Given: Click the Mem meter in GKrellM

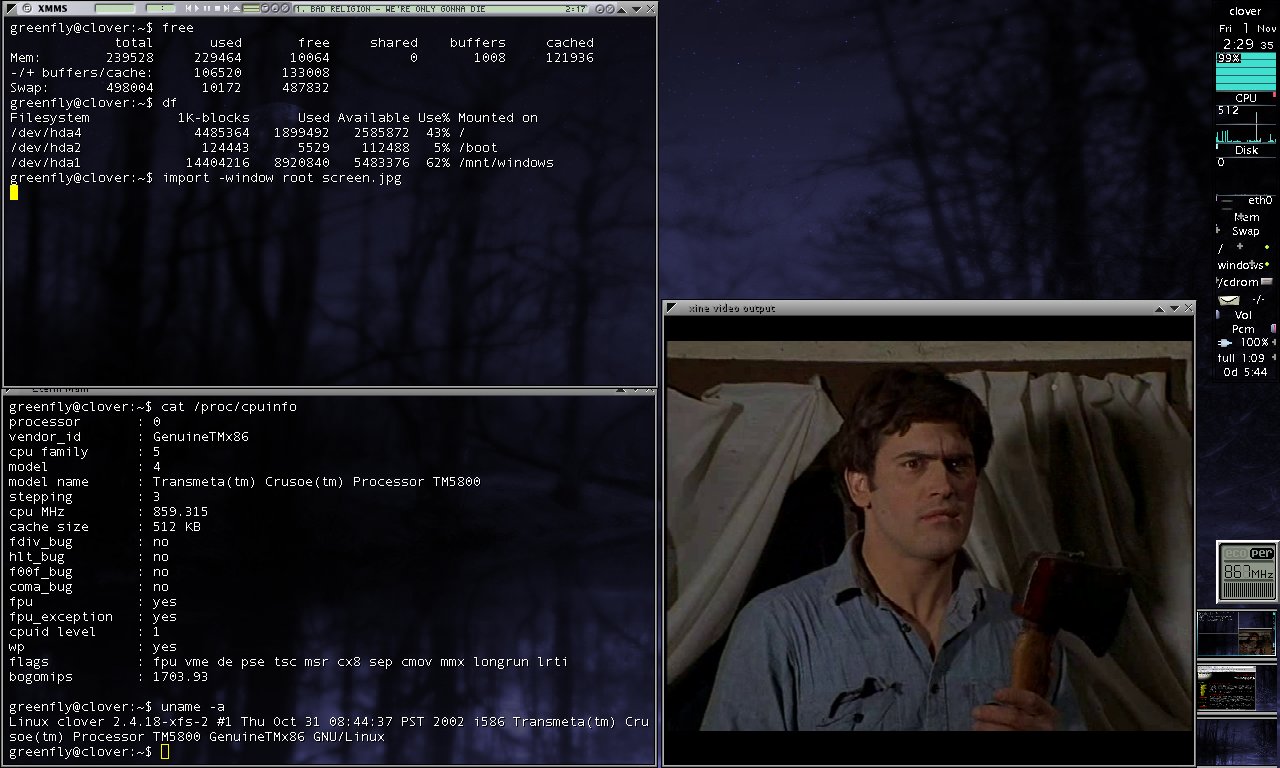Looking at the screenshot, I should click(x=1246, y=217).
